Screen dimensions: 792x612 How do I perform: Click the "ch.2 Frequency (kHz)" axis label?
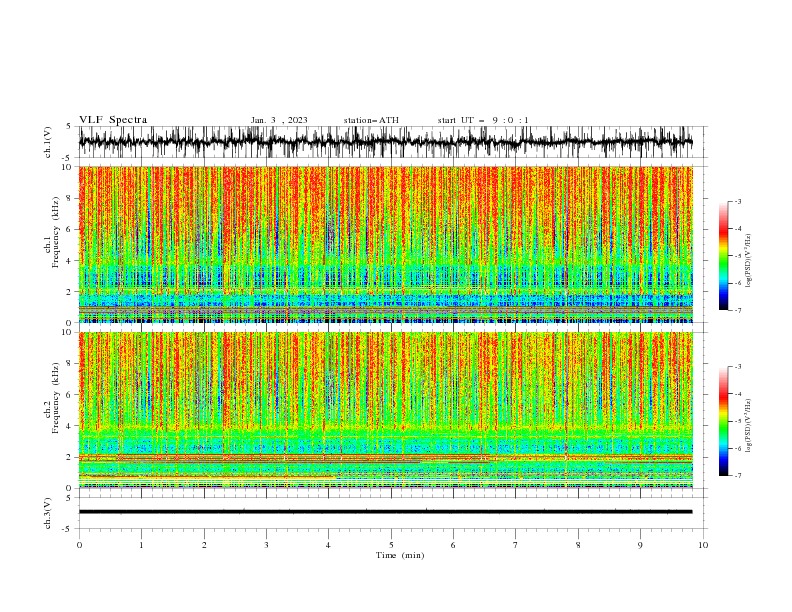(52, 398)
